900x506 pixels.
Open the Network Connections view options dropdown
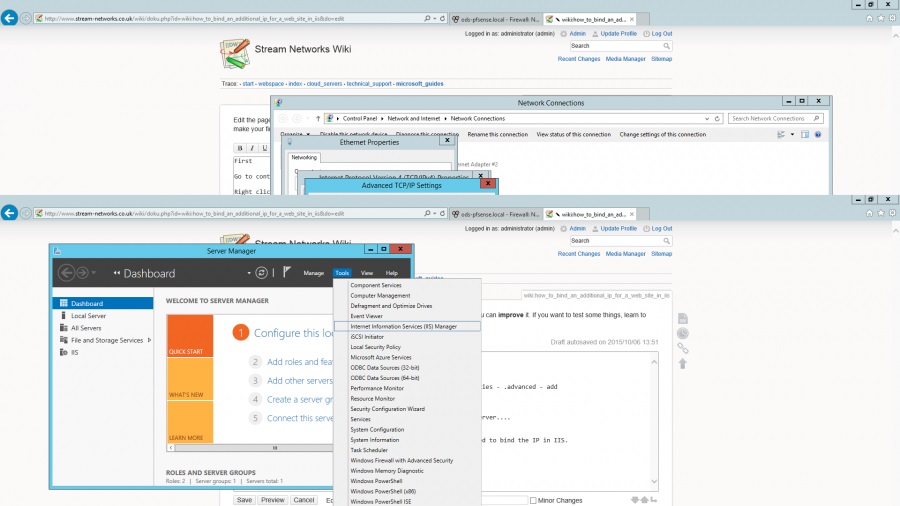(x=793, y=134)
